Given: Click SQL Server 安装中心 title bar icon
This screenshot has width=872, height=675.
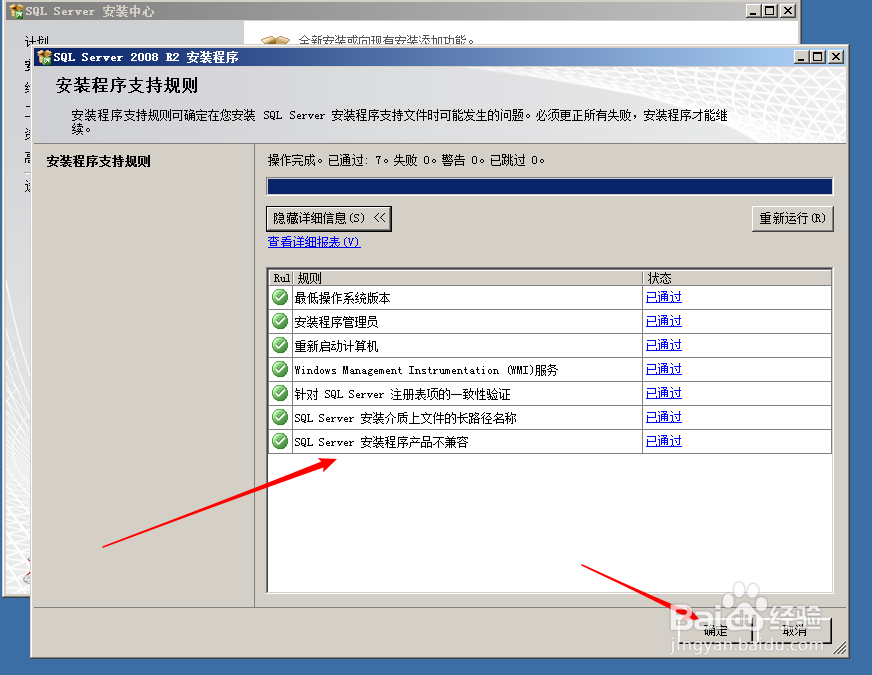Looking at the screenshot, I should (17, 11).
